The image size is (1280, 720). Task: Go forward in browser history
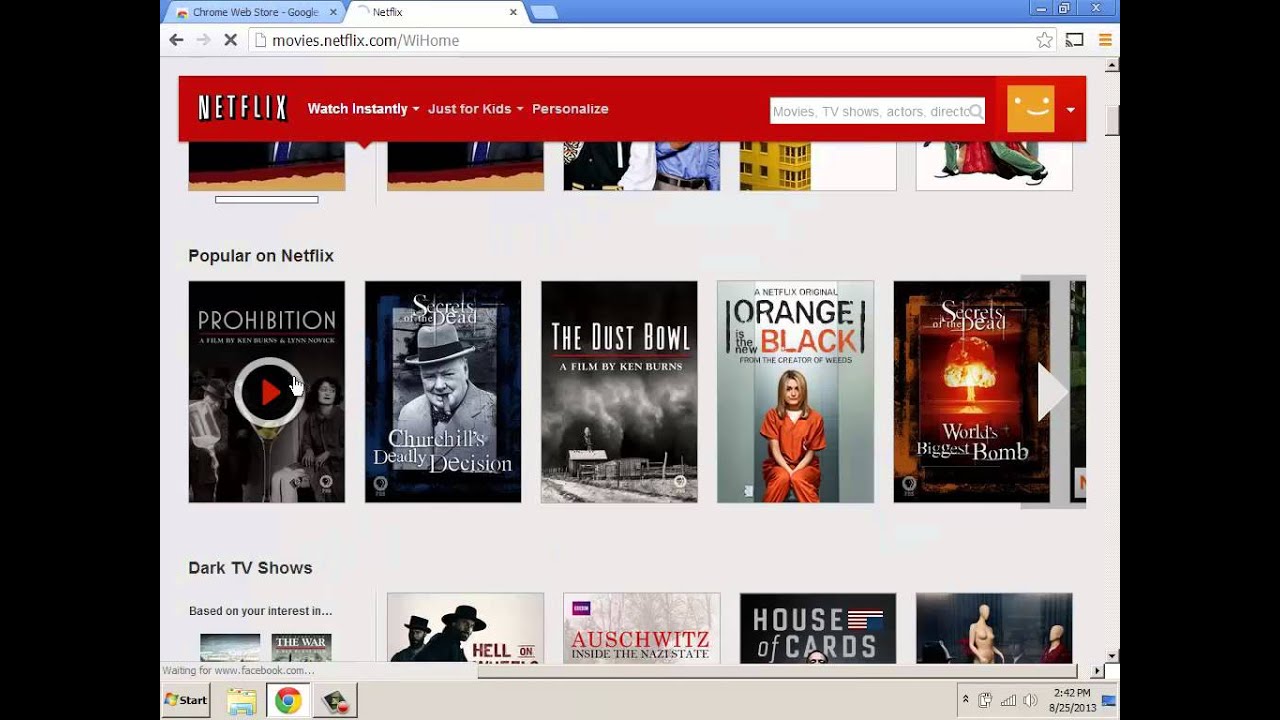point(203,40)
